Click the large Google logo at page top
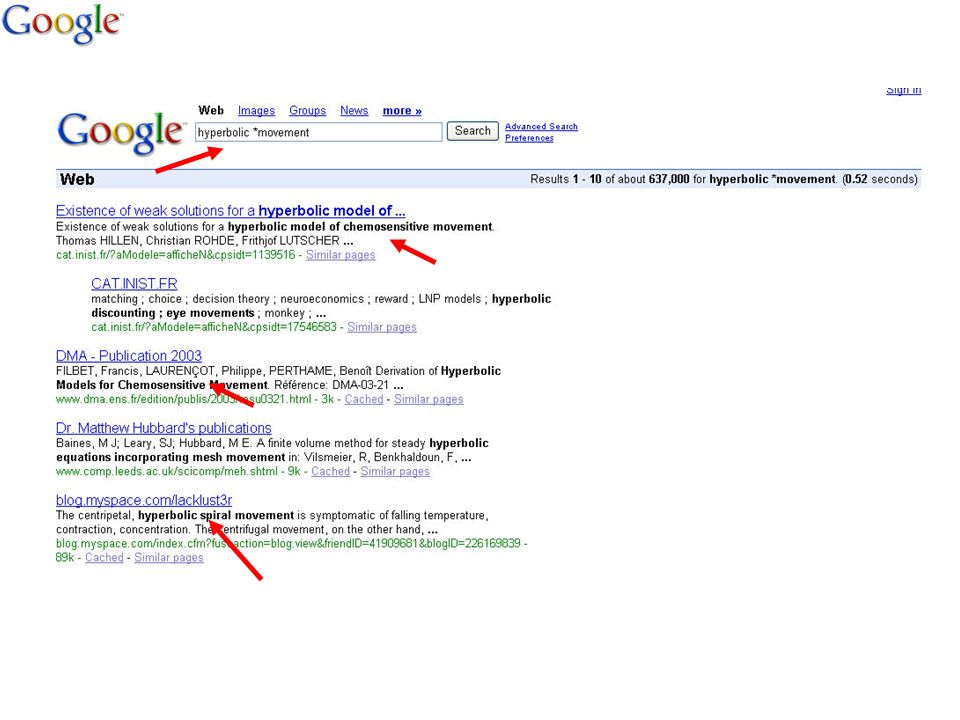 (62, 24)
